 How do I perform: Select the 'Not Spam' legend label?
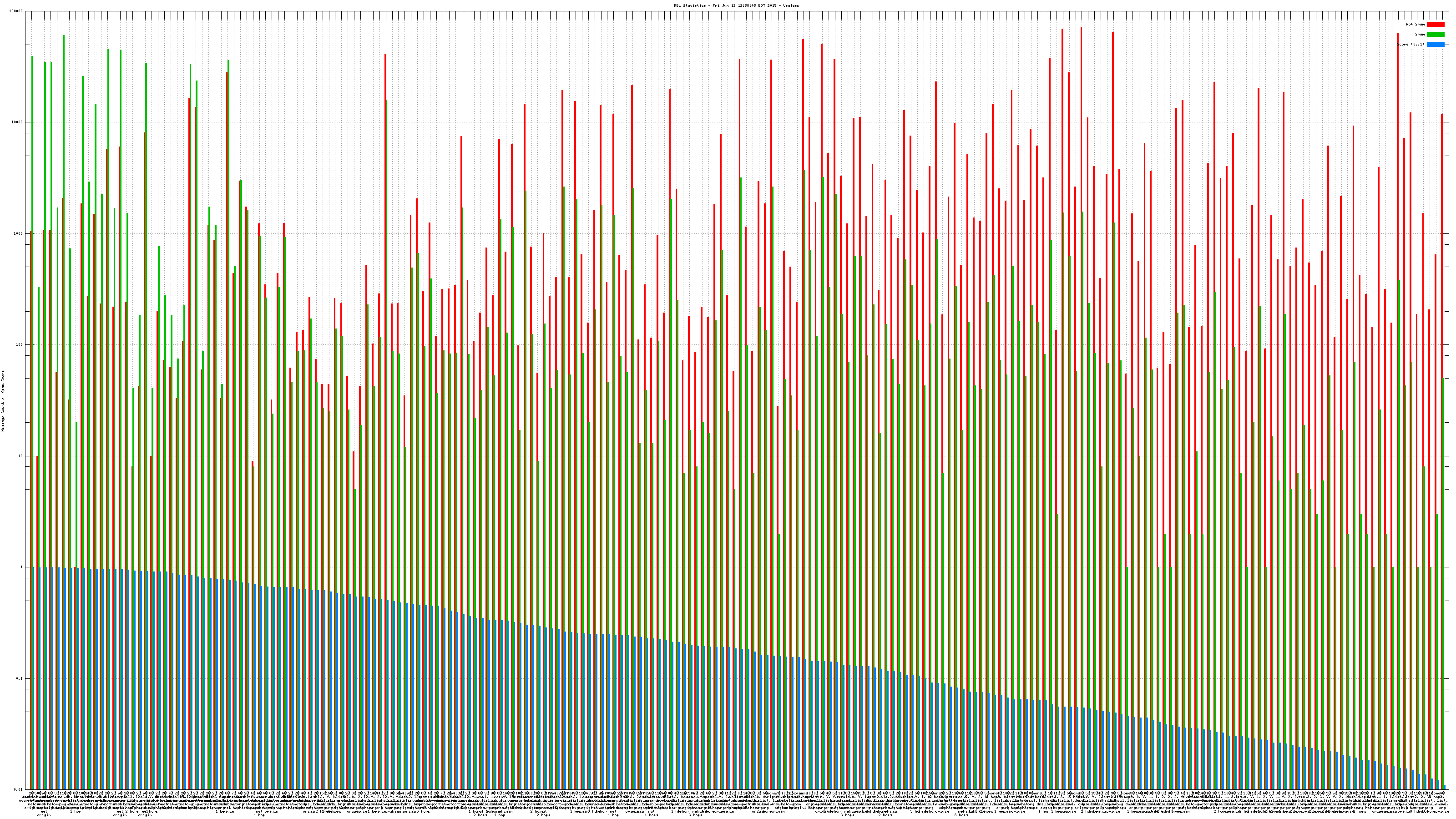(1416, 24)
